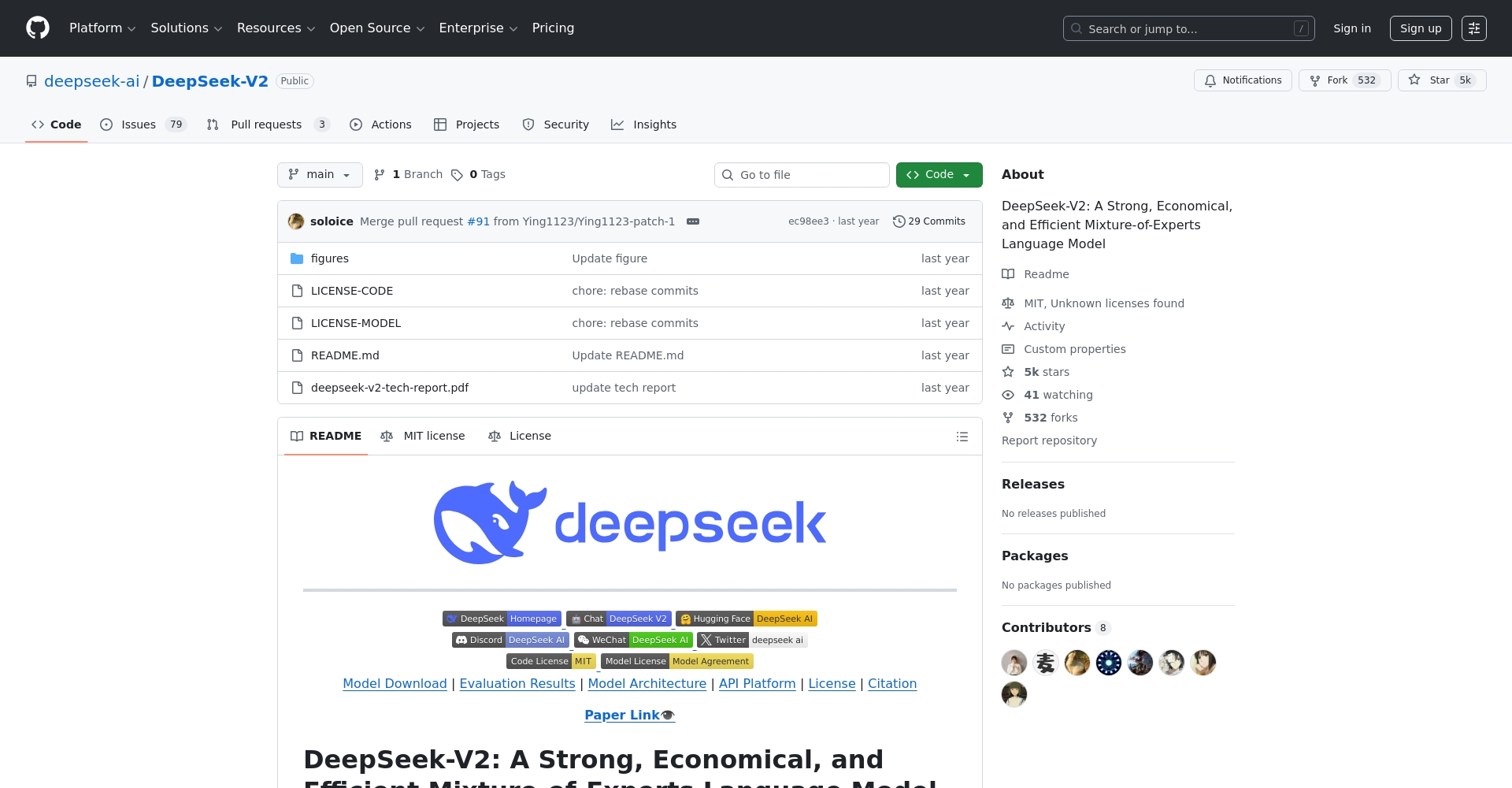Switch to the Issues tab
The height and width of the screenshot is (788, 1512).
coord(139,125)
